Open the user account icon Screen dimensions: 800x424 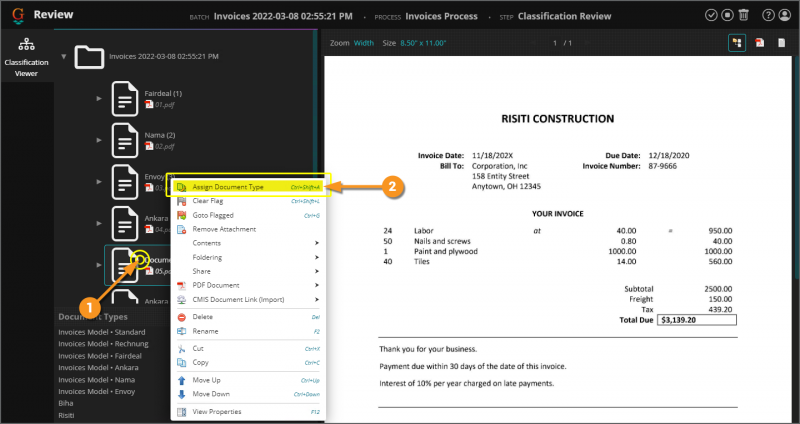tap(785, 15)
